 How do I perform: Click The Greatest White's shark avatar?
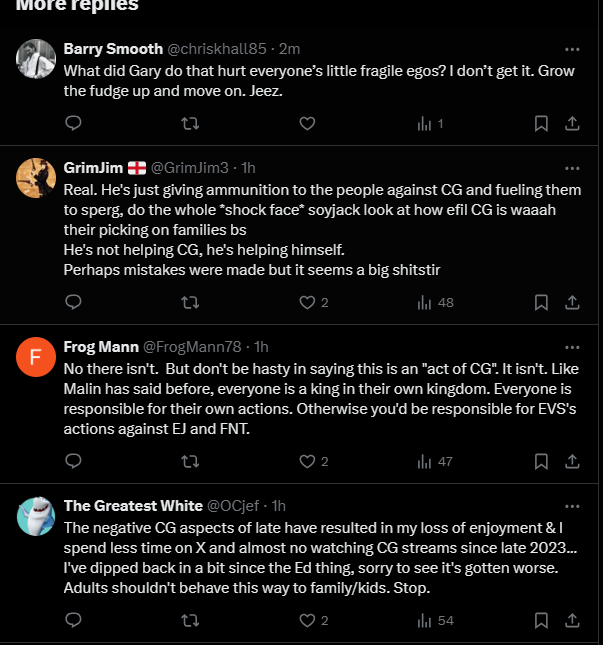pyautogui.click(x=36, y=516)
